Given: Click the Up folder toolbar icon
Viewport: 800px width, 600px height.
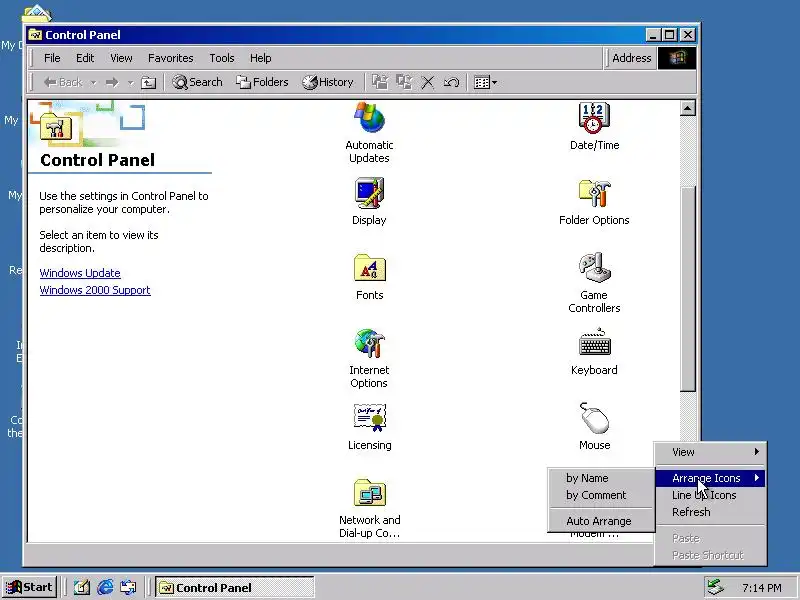Looking at the screenshot, I should coord(148,82).
